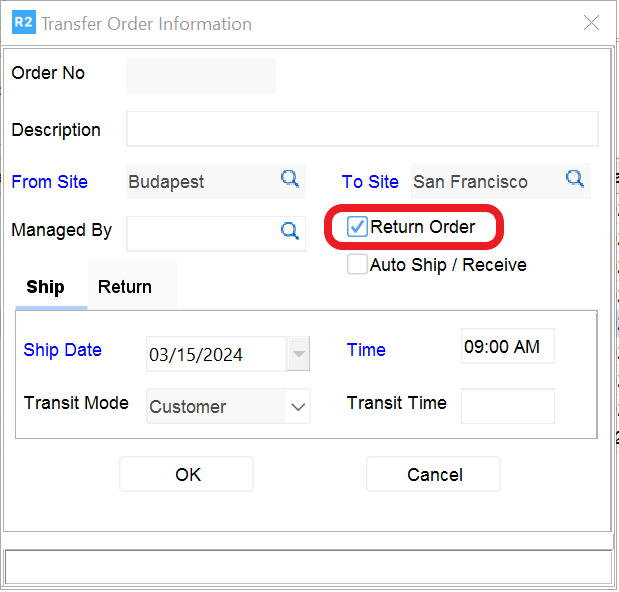
Task: Switch to the Return tab
Action: (x=125, y=287)
